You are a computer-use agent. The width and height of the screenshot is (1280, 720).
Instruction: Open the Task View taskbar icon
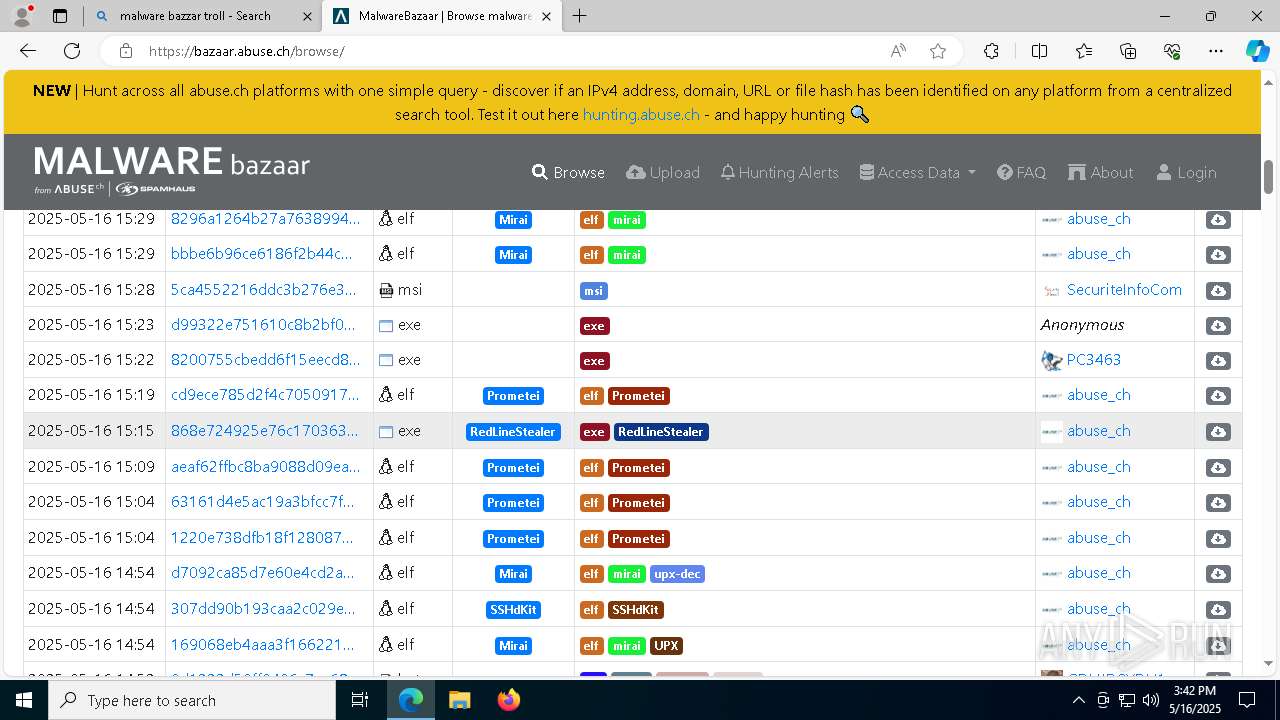(x=360, y=700)
